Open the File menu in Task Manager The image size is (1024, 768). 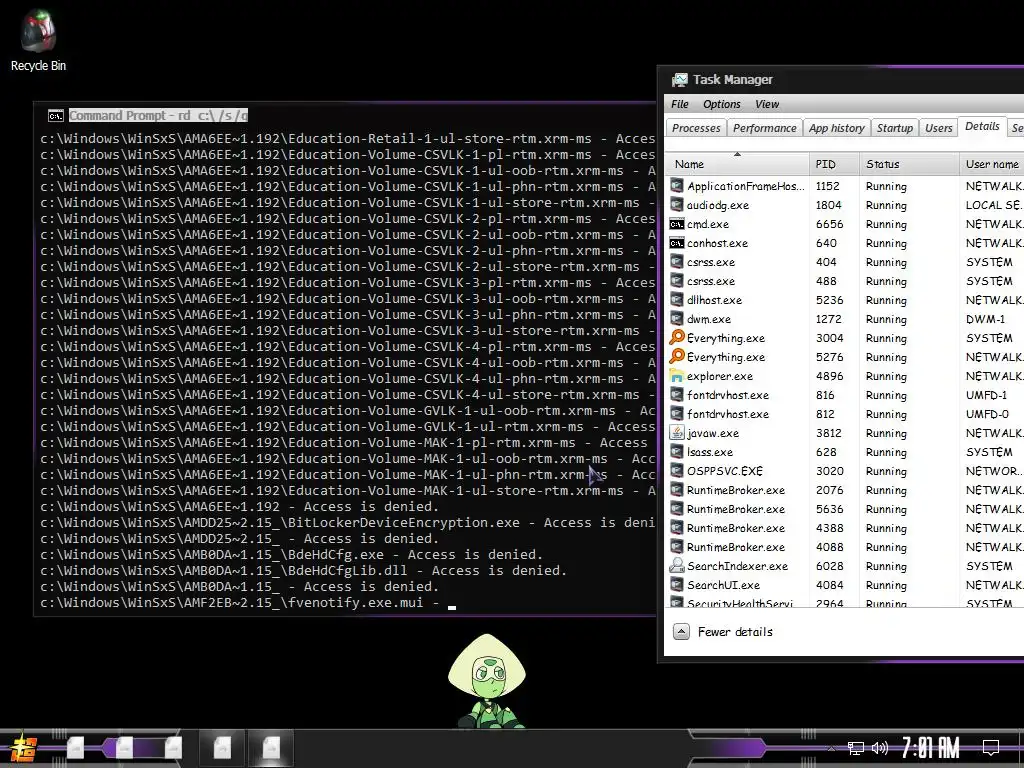[x=680, y=104]
